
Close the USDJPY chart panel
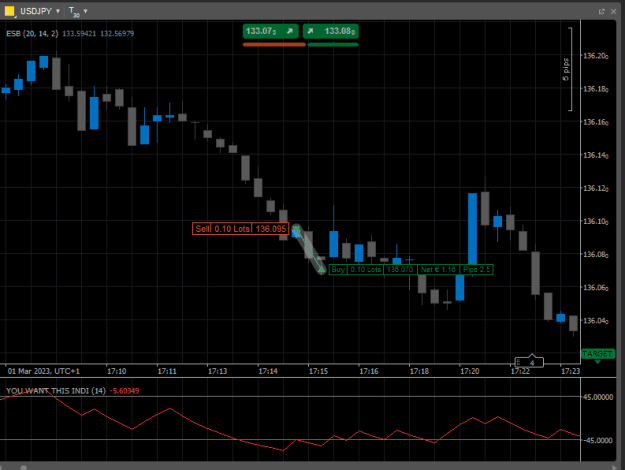click(613, 12)
